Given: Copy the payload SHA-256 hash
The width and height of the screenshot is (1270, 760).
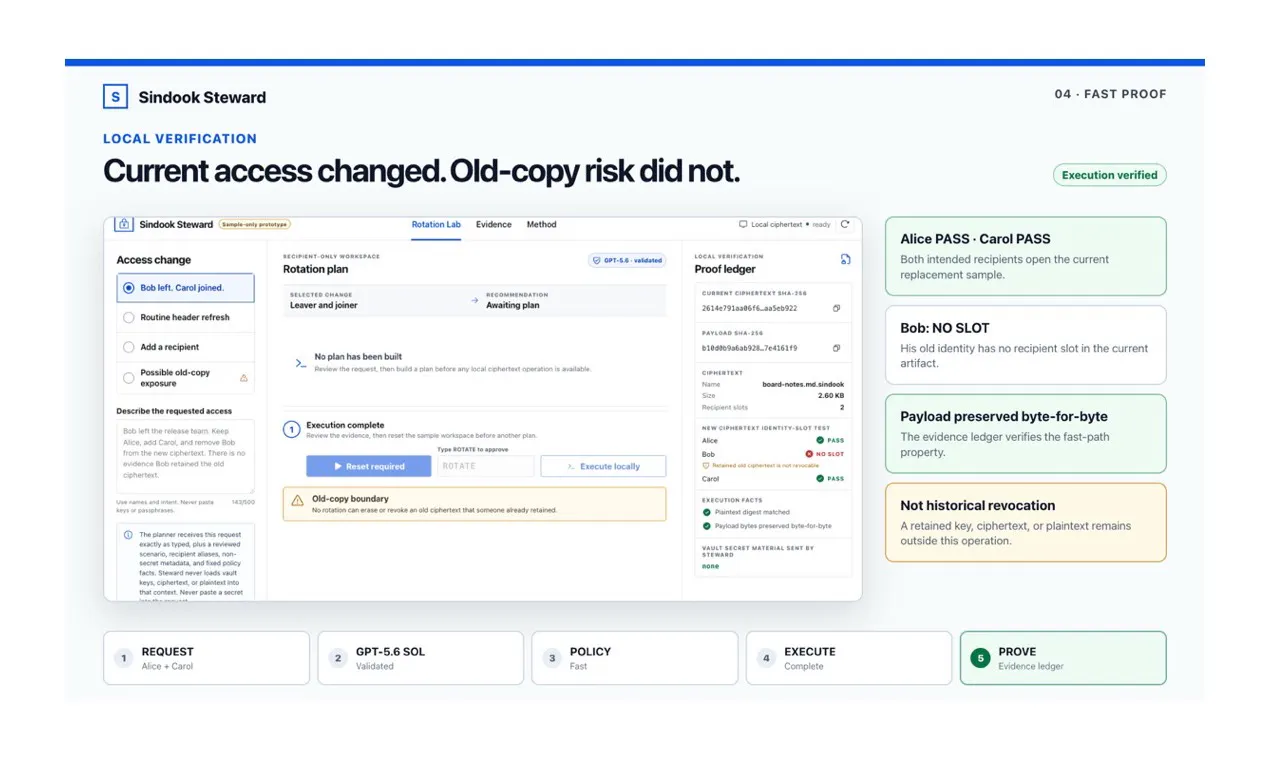Looking at the screenshot, I should [836, 348].
